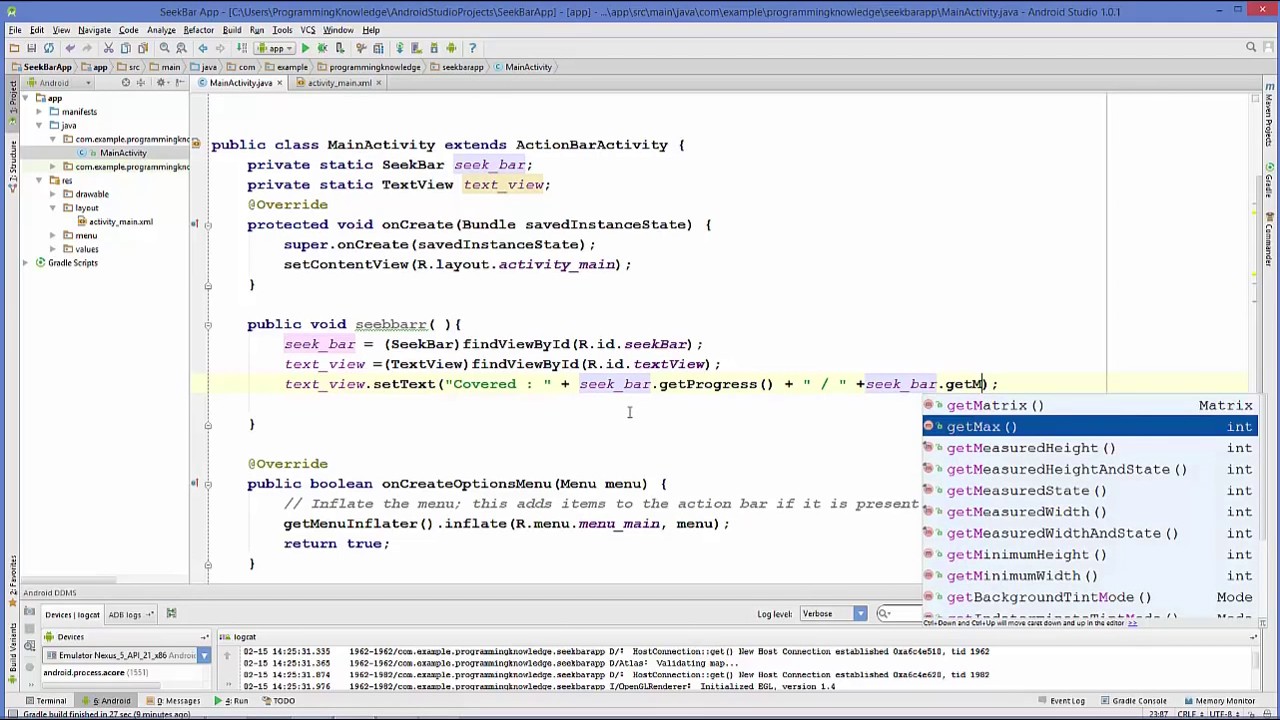
Task: Click the SeekBarApp breadcrumb
Action: (x=40, y=67)
